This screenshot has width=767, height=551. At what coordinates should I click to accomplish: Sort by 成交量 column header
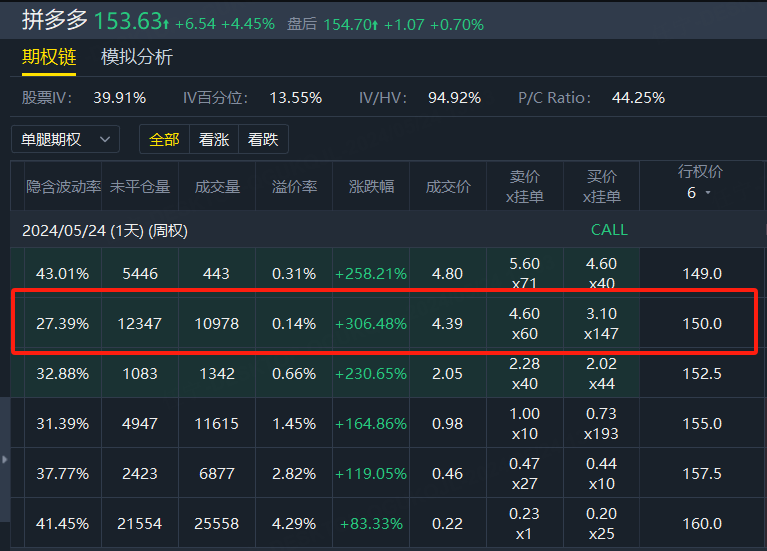click(217, 186)
